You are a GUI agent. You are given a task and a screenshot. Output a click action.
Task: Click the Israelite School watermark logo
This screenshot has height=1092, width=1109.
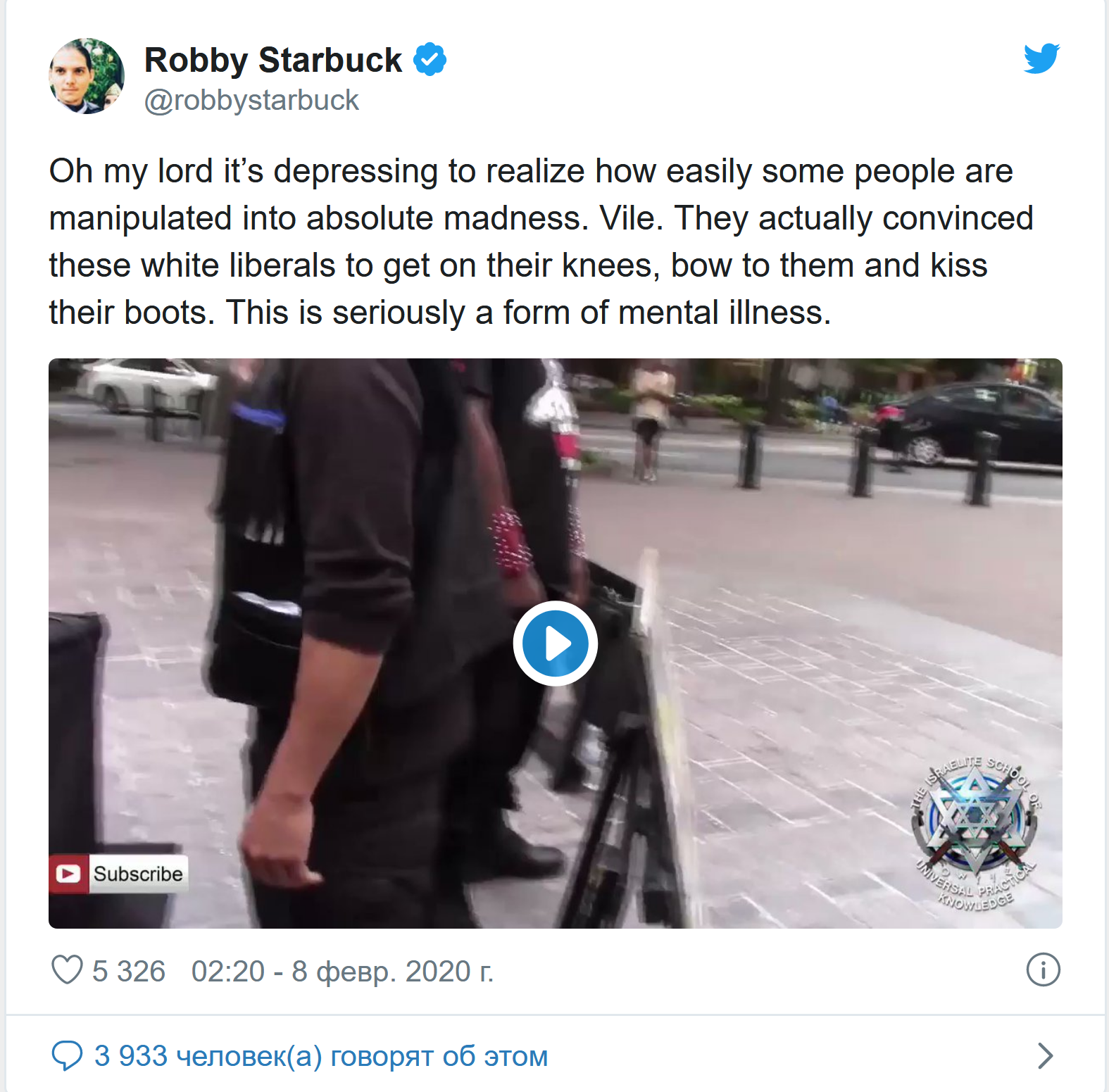click(977, 833)
